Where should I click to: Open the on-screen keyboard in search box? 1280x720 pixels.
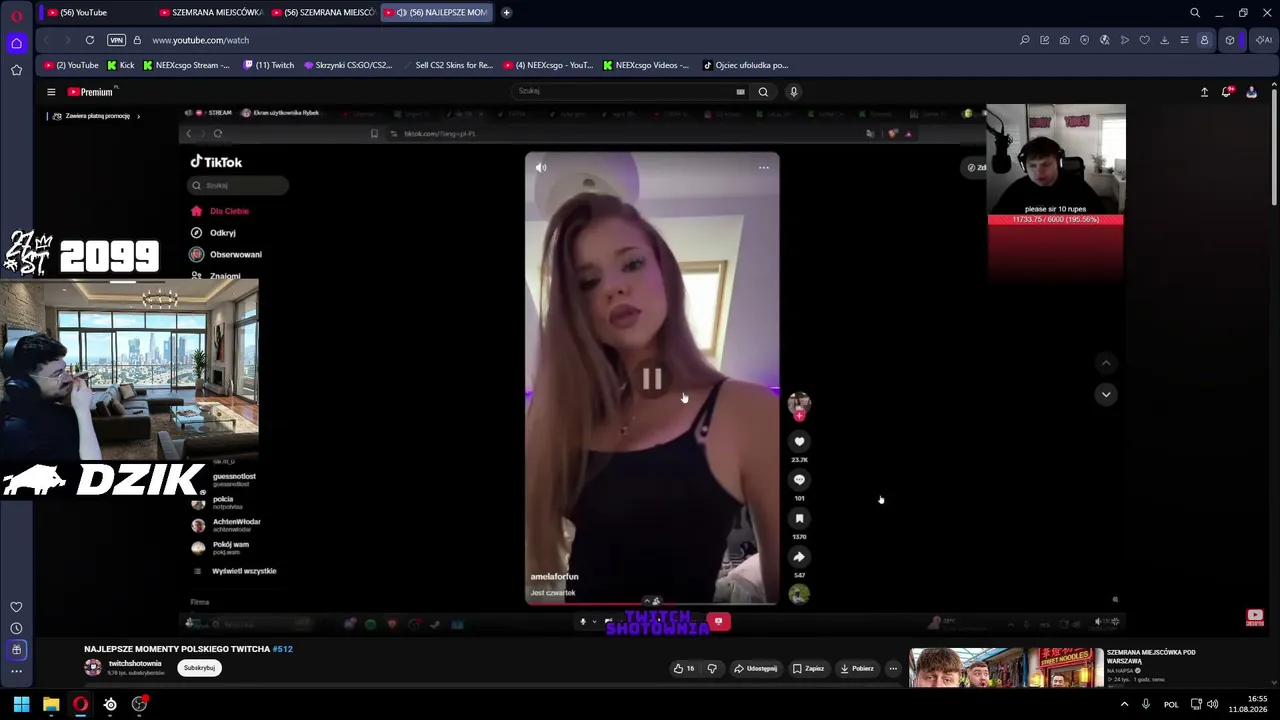740,92
